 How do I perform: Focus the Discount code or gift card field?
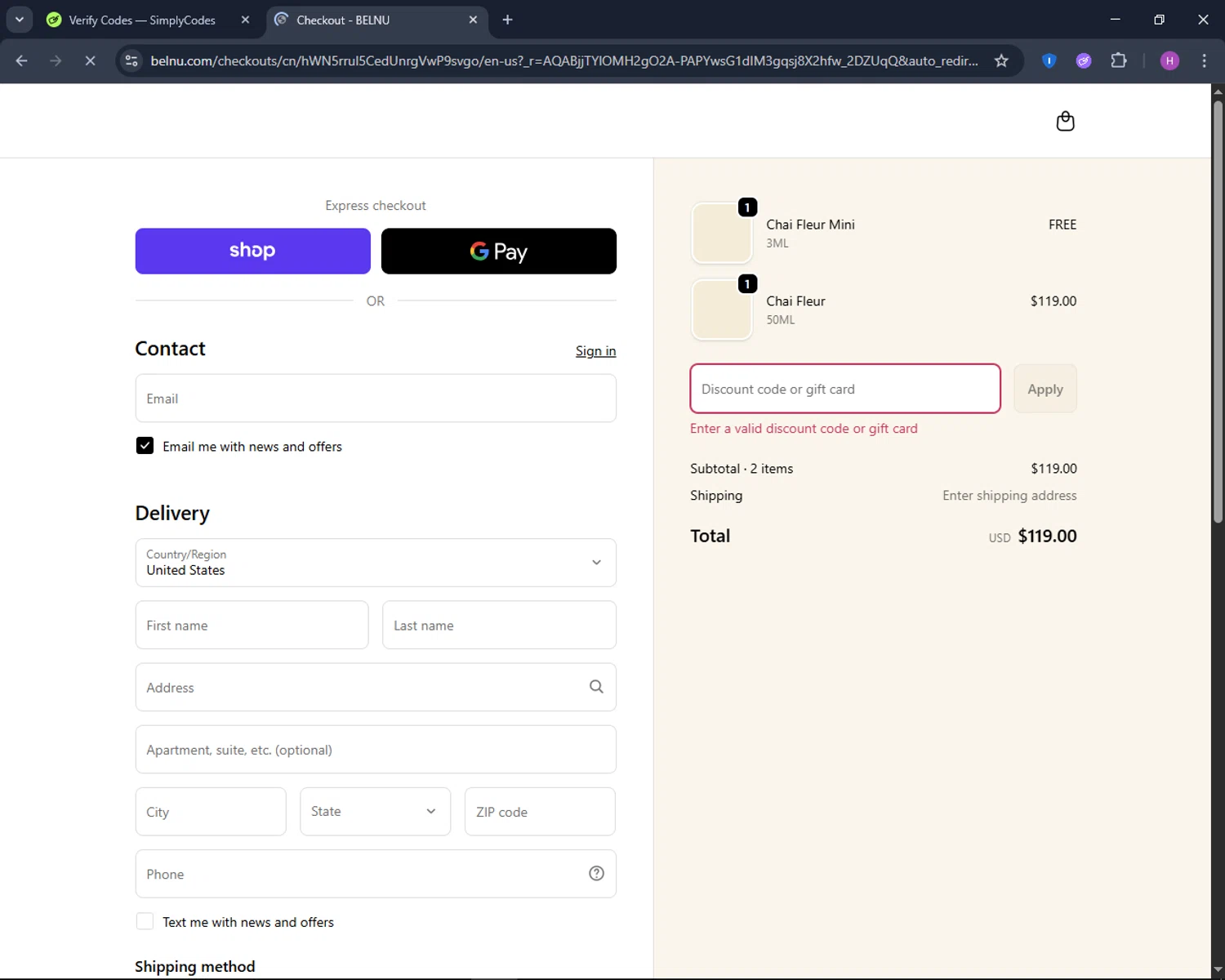coord(845,389)
